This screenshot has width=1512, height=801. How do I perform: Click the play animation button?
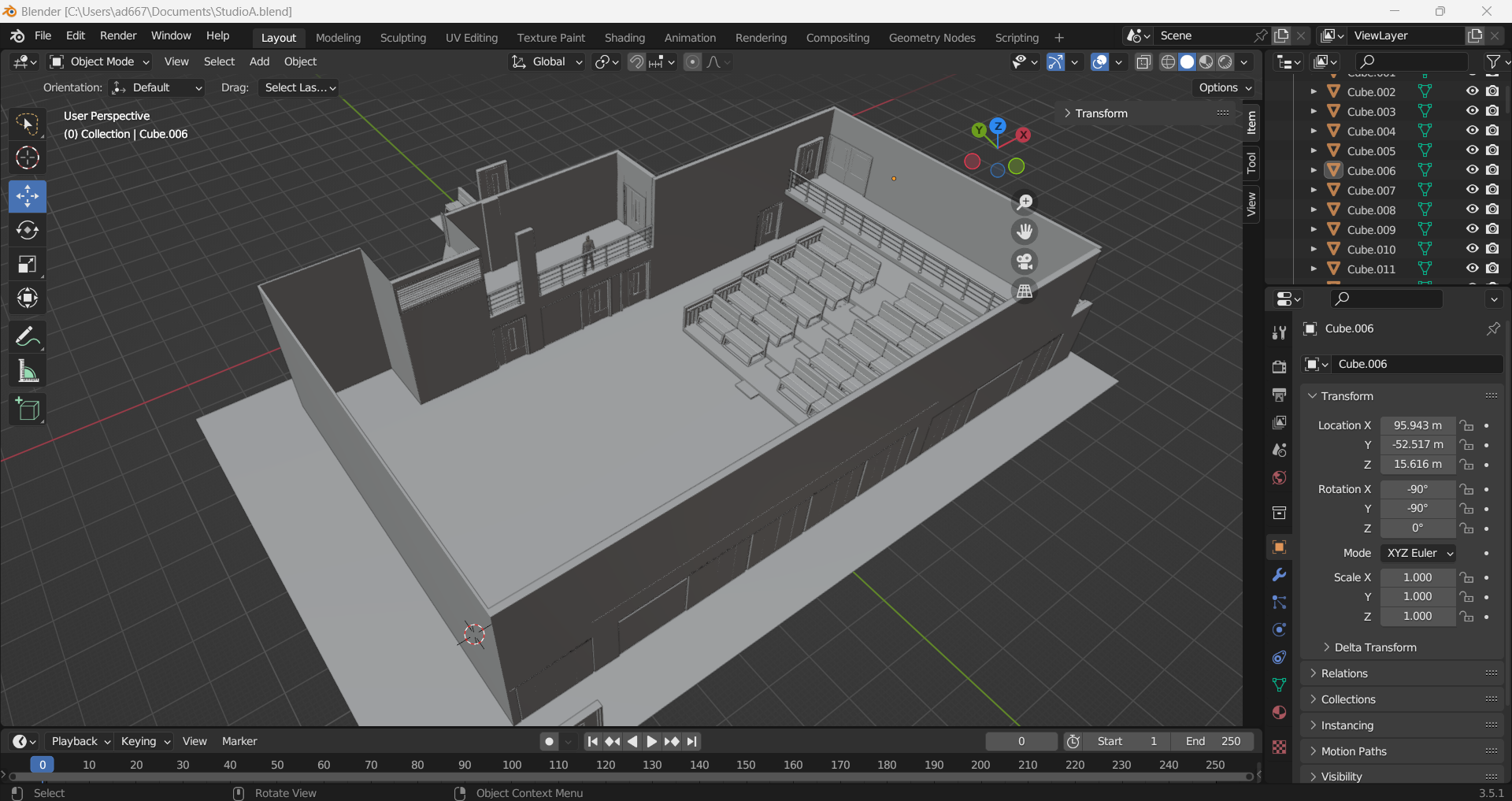(x=651, y=742)
